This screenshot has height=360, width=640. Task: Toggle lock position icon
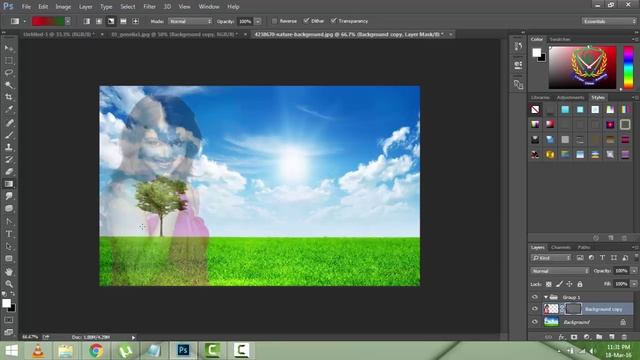569,284
